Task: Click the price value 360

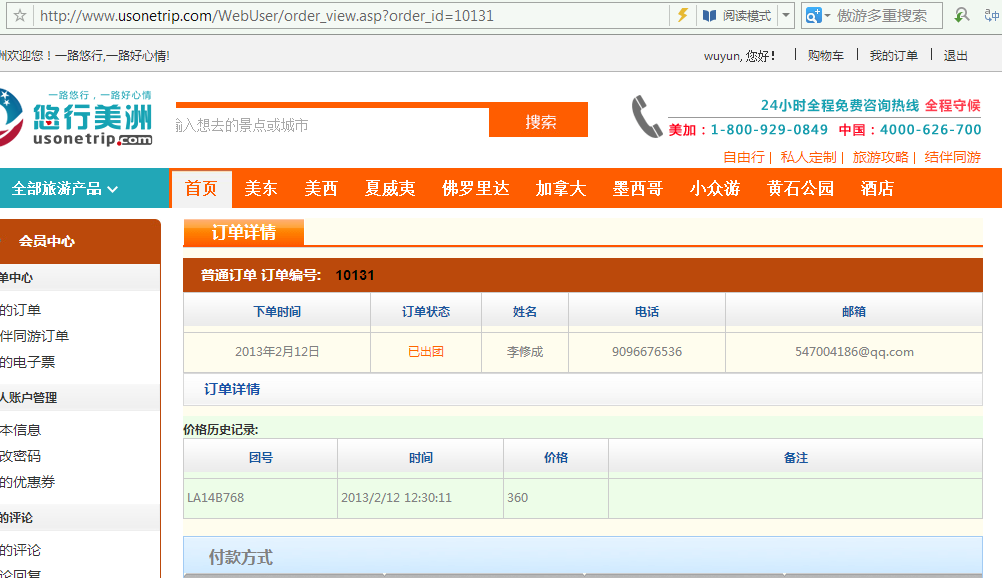Action: [x=518, y=497]
